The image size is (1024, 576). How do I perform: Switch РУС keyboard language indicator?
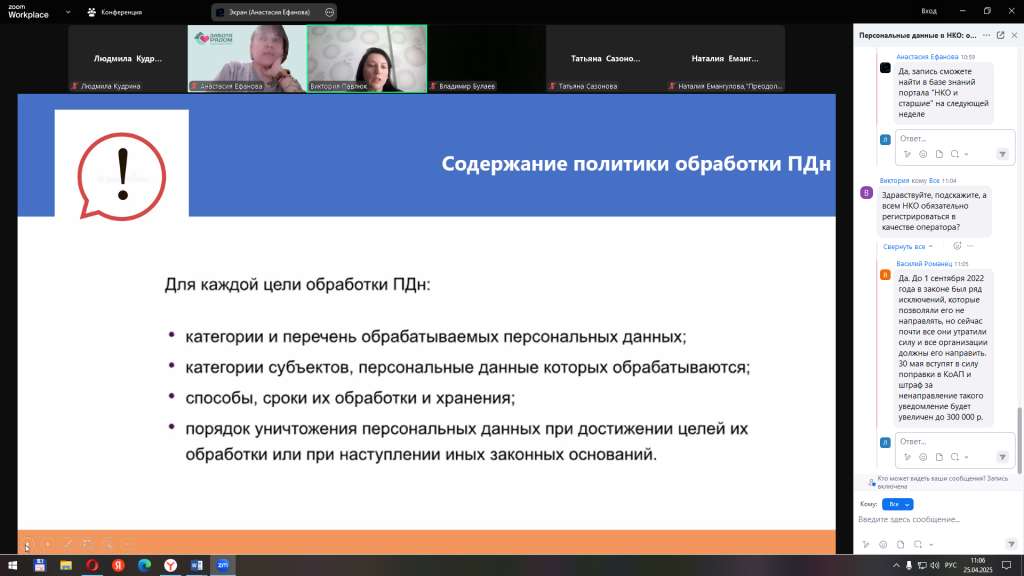(951, 566)
